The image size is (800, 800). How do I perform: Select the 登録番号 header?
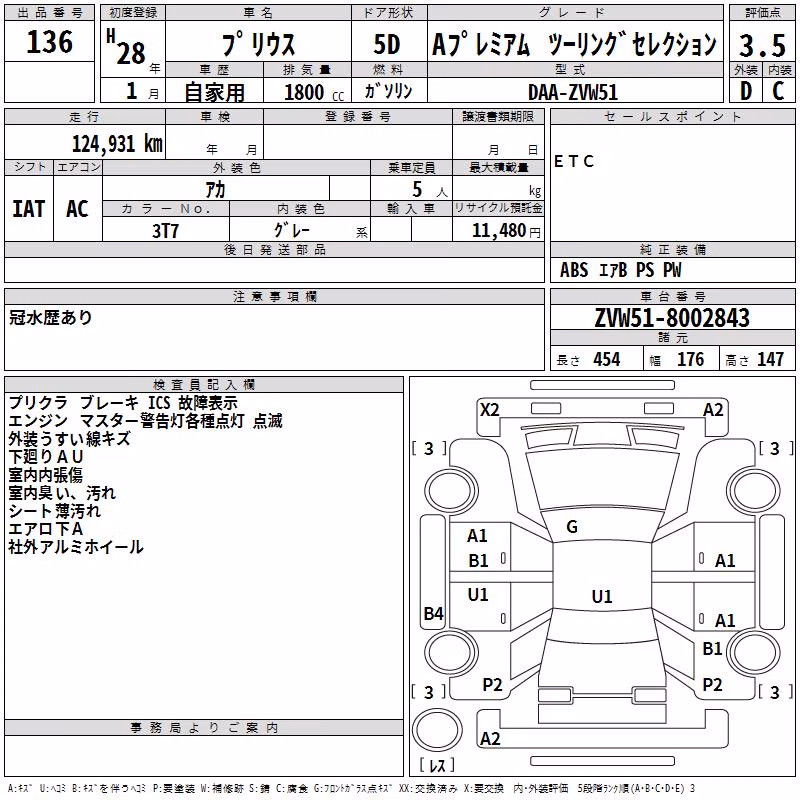(358, 117)
